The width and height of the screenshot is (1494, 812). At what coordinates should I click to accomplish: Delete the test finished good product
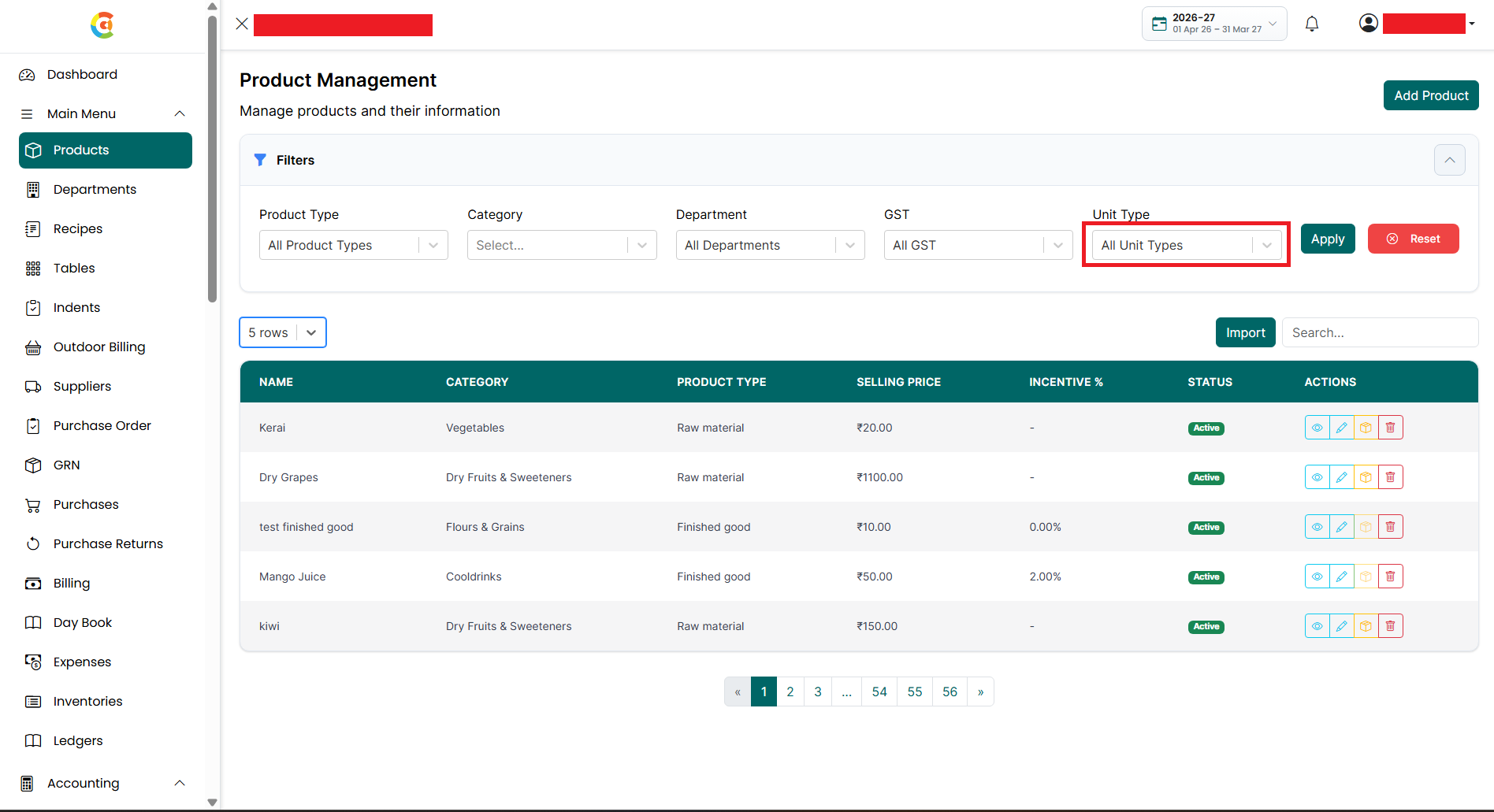[x=1390, y=527]
